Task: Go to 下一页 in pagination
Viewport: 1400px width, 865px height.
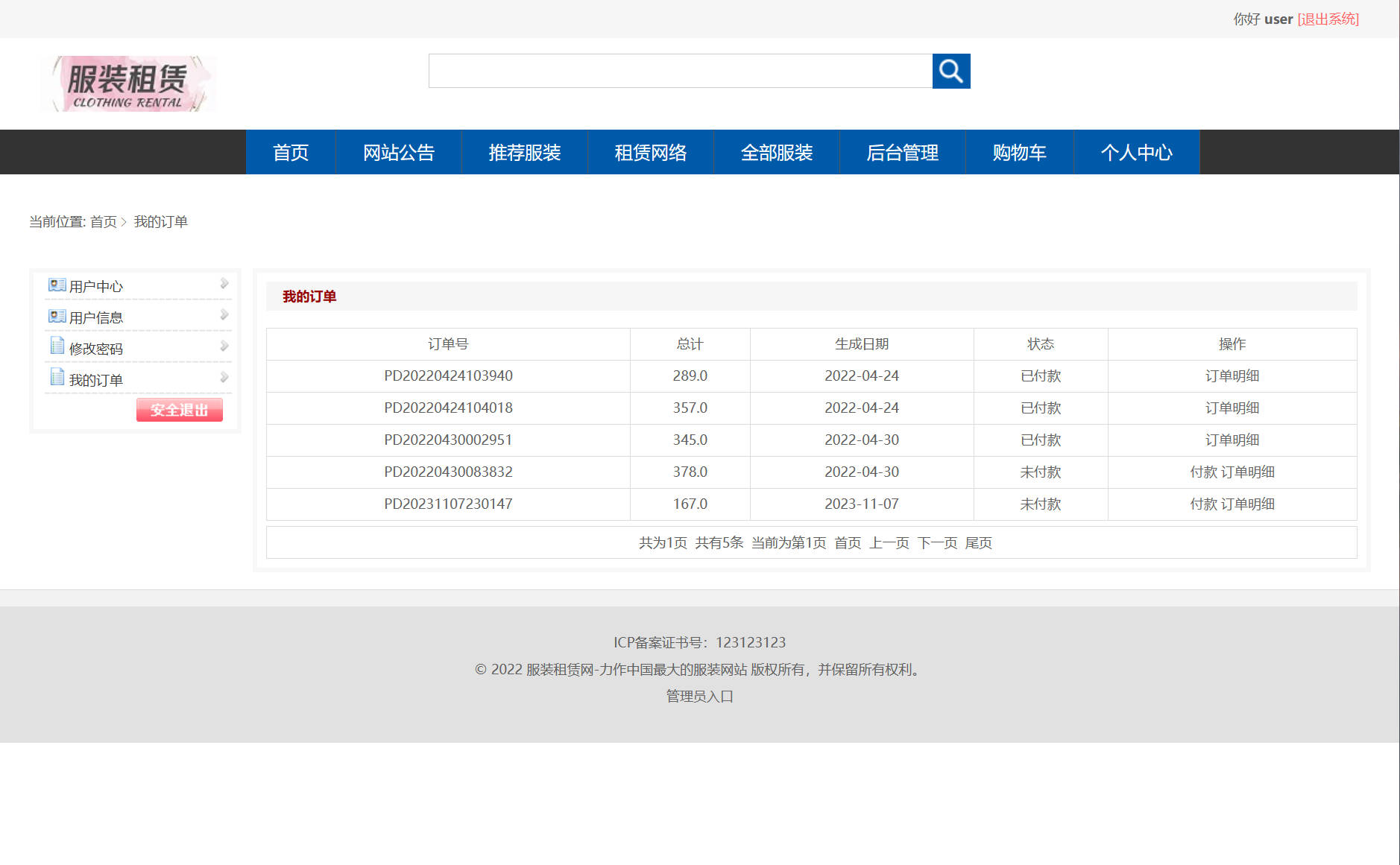Action: click(x=937, y=543)
